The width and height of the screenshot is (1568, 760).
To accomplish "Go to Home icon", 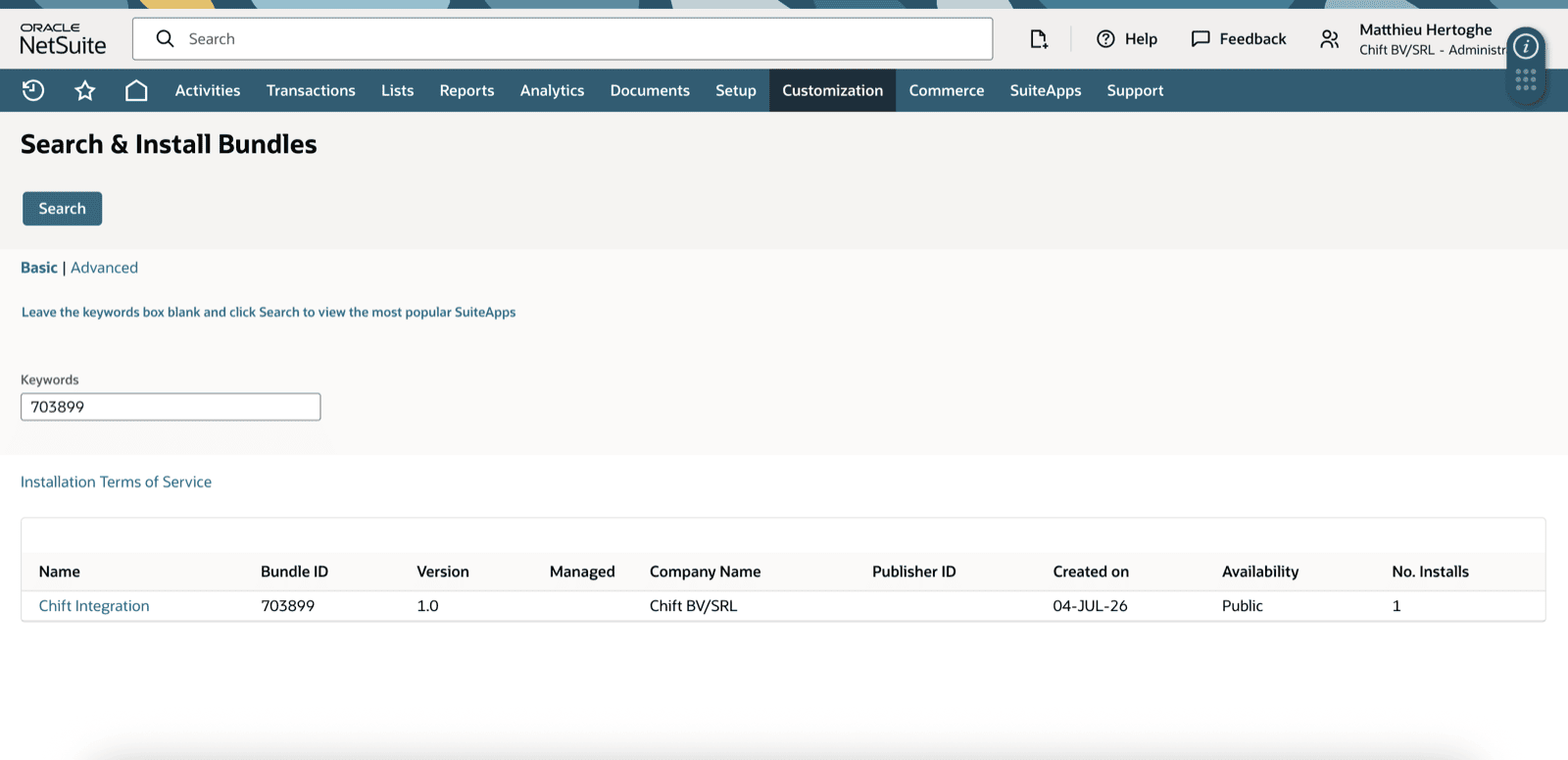I will click(x=136, y=90).
